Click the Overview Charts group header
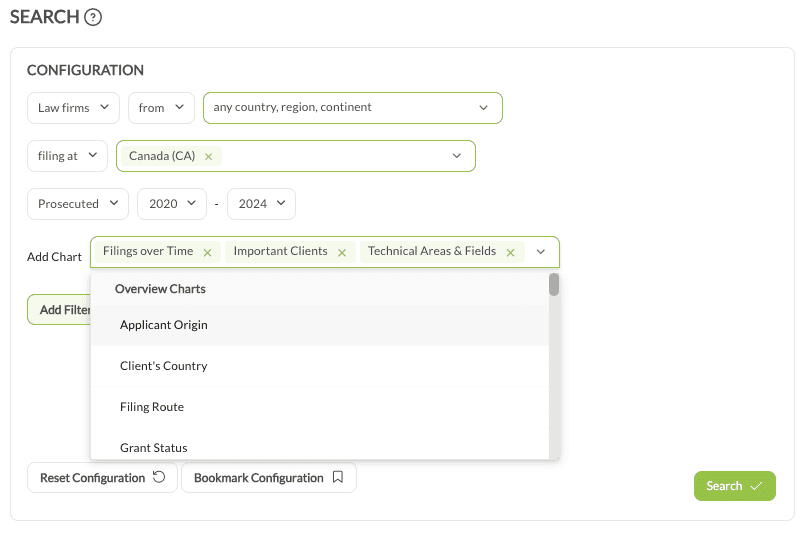Image resolution: width=806 pixels, height=541 pixels. click(x=160, y=289)
